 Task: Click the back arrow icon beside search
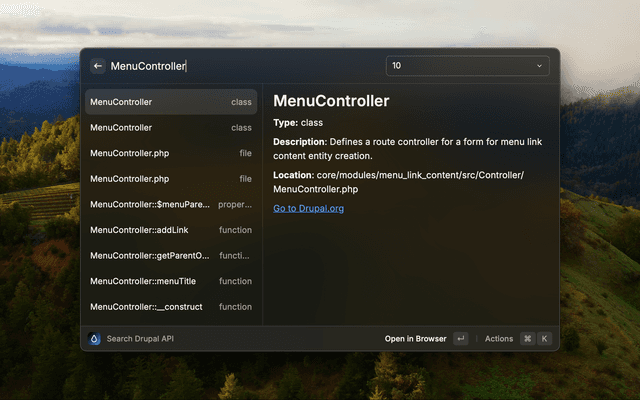(98, 66)
